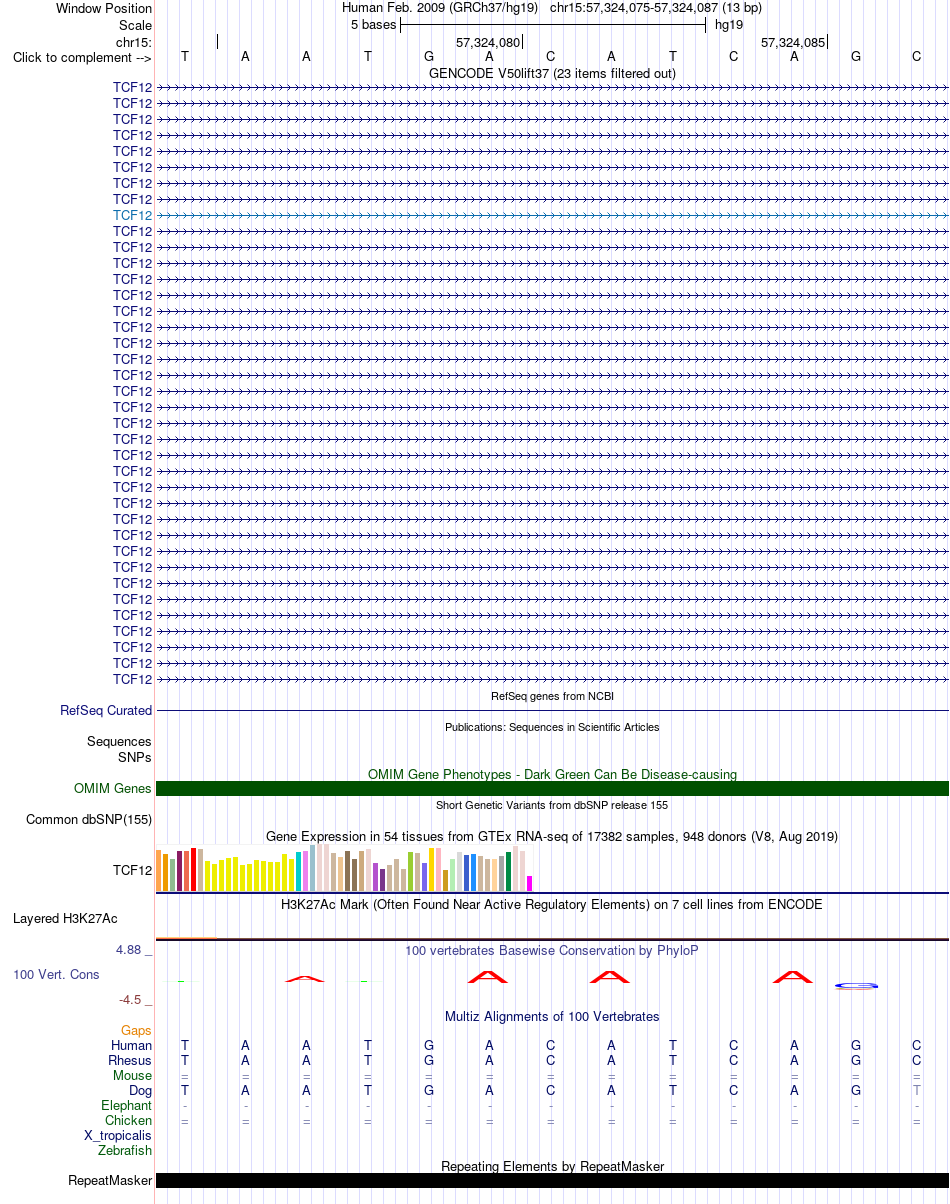Screen dimensions: 950x1204
Task: Open the 100 vertebrates Basewise Conservation title
Action: pyautogui.click(x=552, y=950)
